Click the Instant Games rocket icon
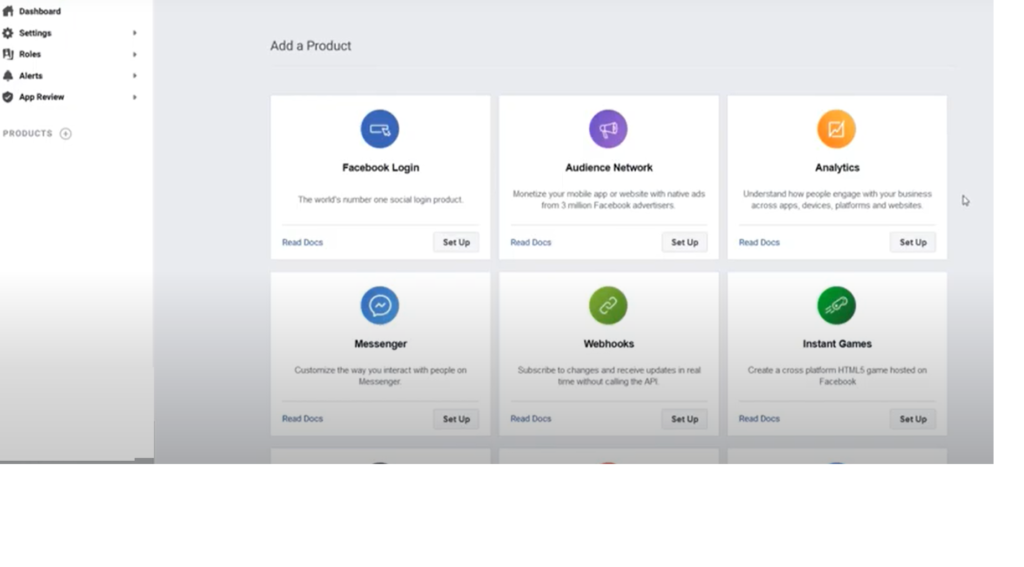Viewport: 1024px width, 567px height. tap(837, 305)
